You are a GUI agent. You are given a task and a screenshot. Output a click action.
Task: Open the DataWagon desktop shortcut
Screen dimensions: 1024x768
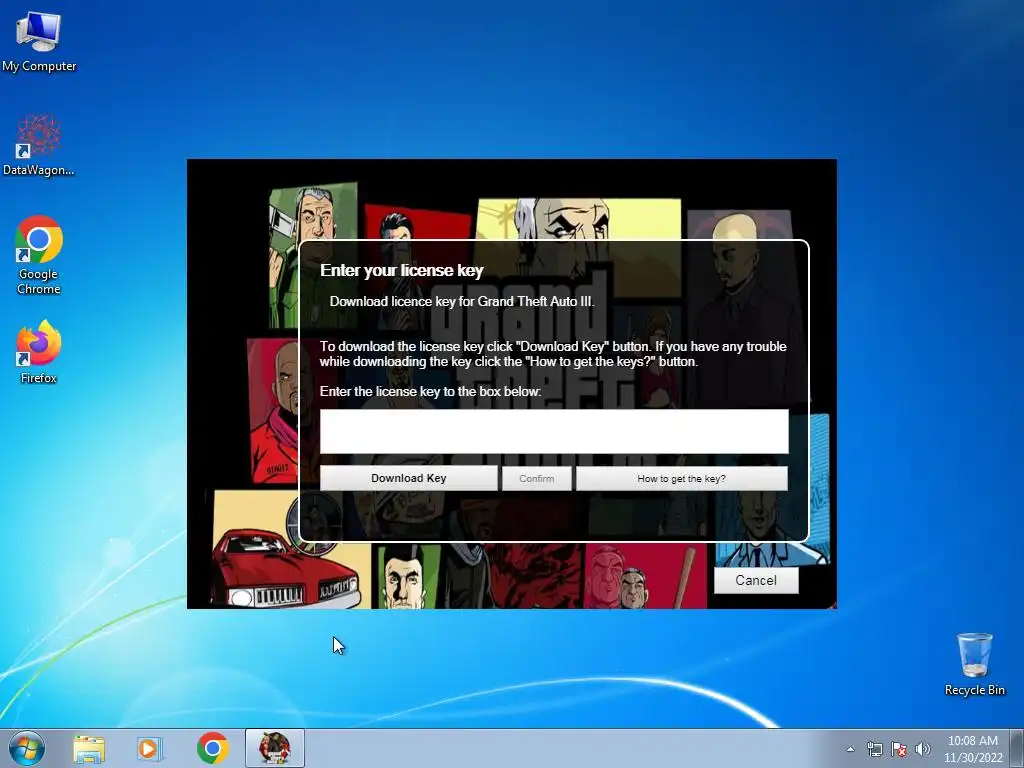39,145
